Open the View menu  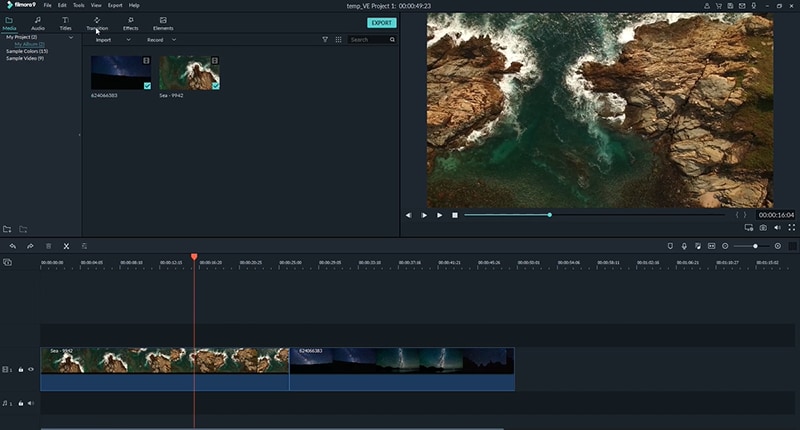click(96, 5)
